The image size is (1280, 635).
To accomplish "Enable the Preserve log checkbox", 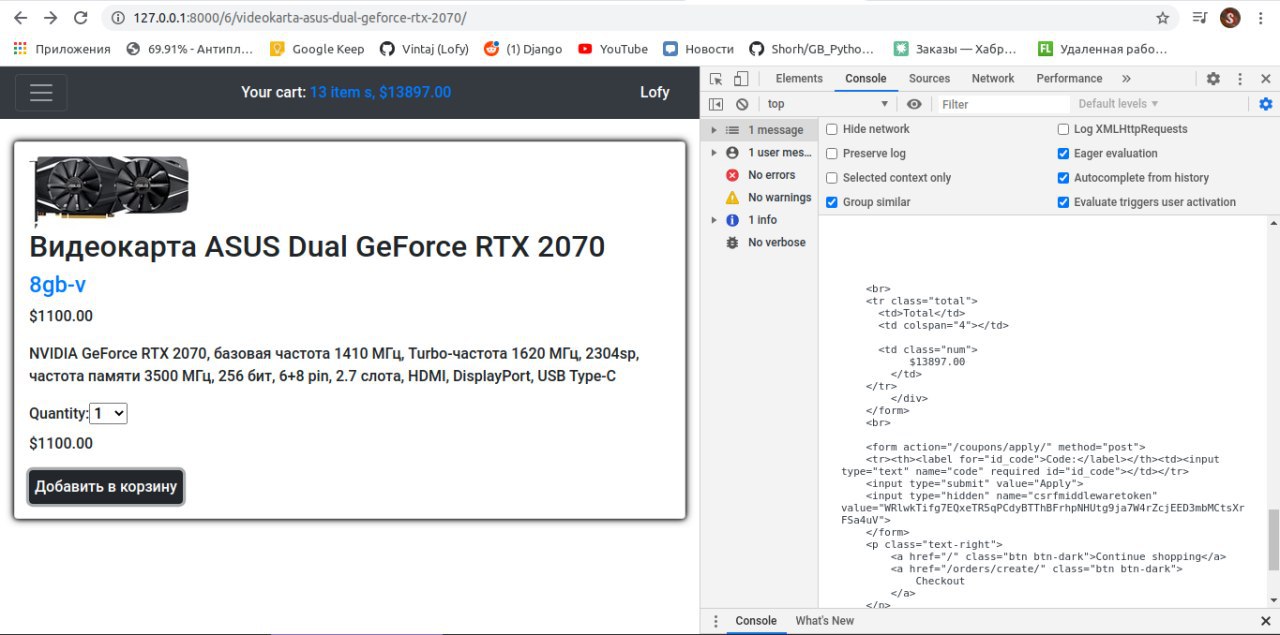I will pyautogui.click(x=831, y=153).
